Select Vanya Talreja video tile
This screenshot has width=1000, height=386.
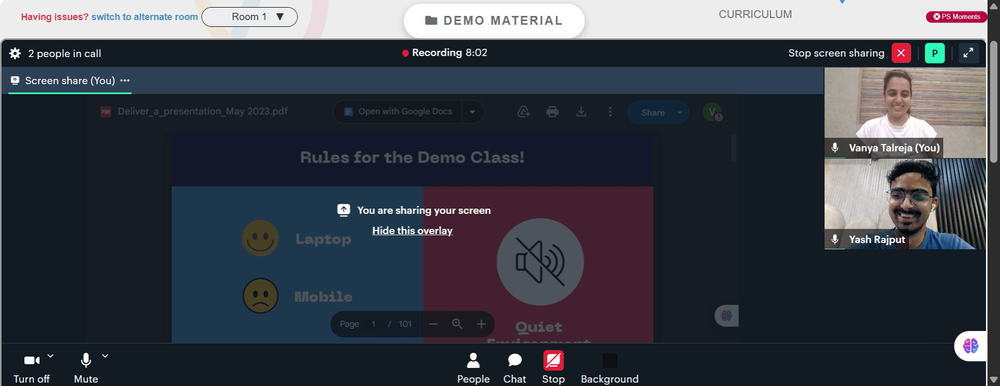click(904, 112)
